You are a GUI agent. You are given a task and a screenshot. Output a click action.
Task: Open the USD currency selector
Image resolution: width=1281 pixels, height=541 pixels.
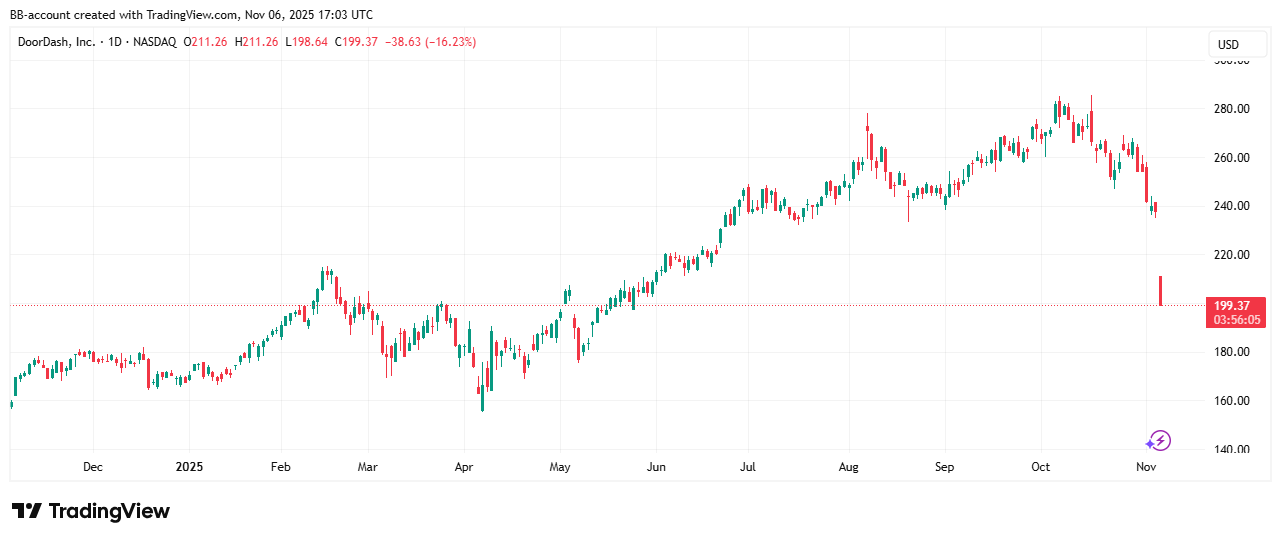tap(1227, 44)
